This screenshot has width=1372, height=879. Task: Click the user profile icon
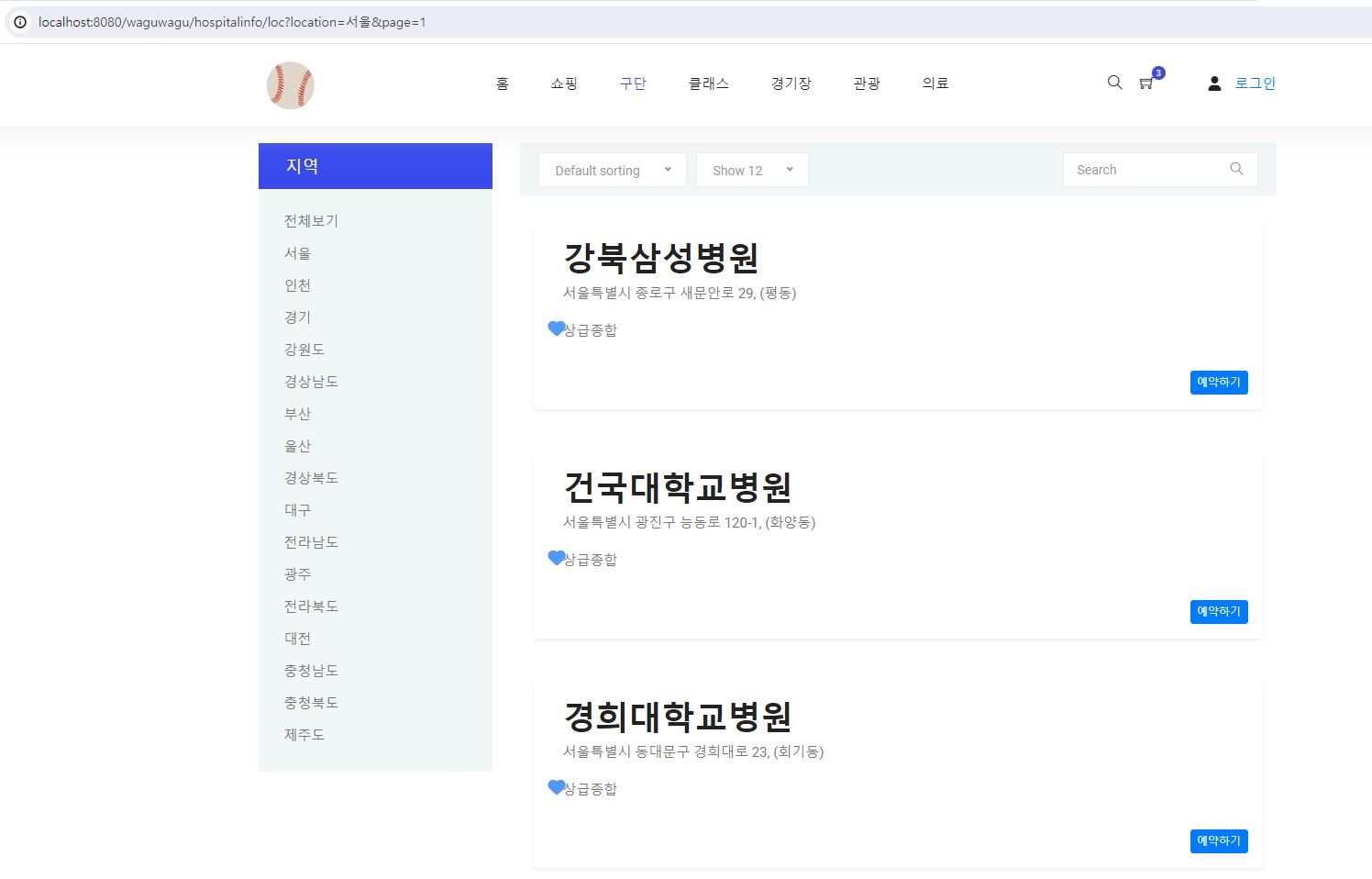point(1214,83)
